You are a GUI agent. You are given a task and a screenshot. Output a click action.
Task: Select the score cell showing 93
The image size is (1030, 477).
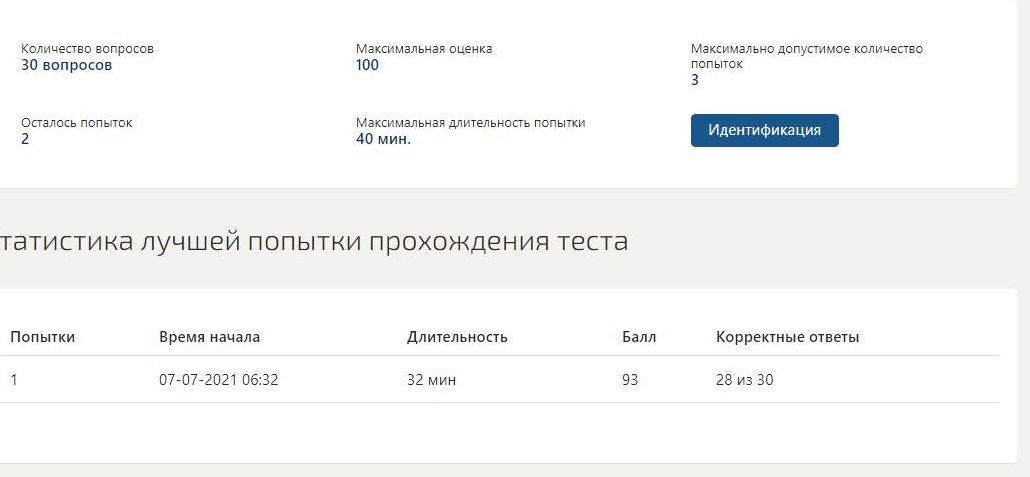point(630,380)
